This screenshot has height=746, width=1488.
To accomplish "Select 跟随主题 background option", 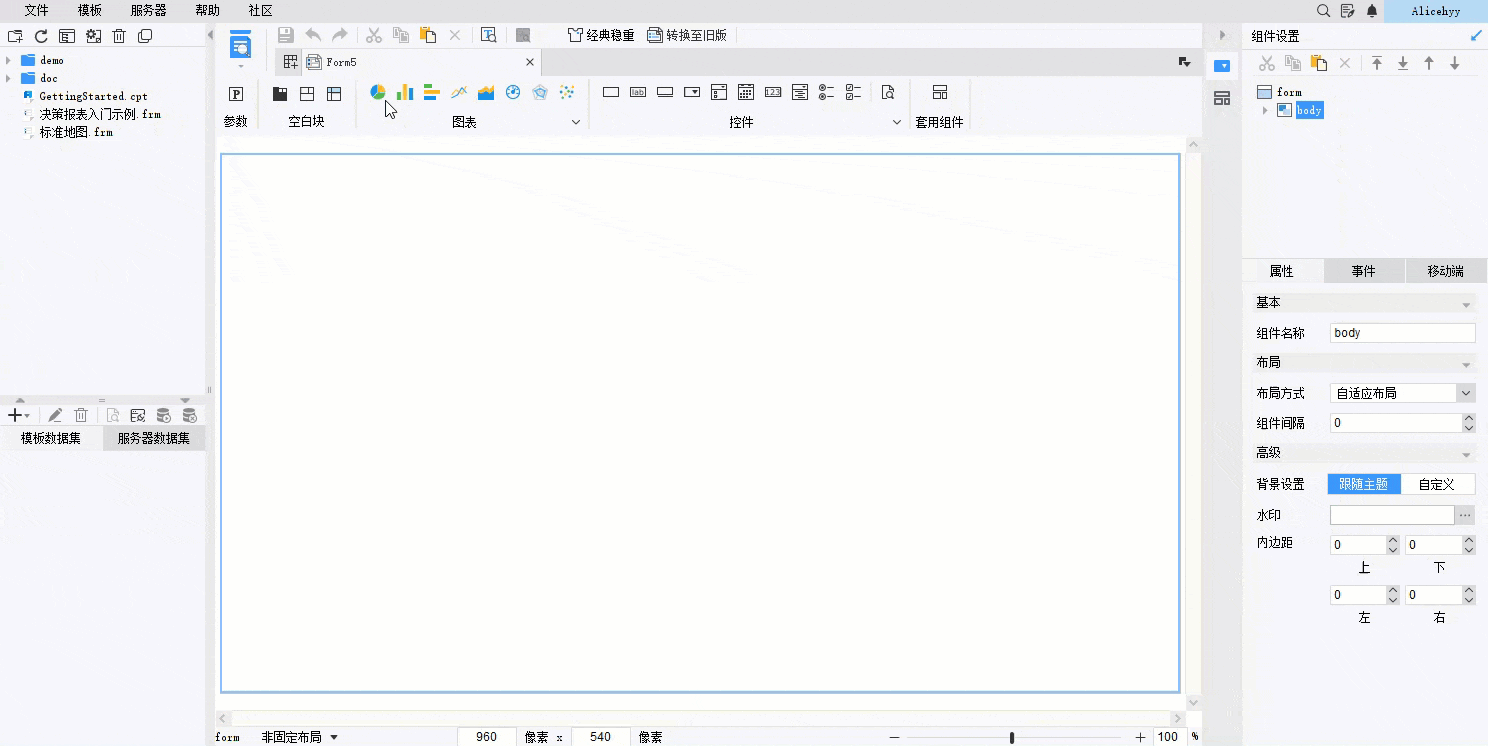I will (1364, 484).
